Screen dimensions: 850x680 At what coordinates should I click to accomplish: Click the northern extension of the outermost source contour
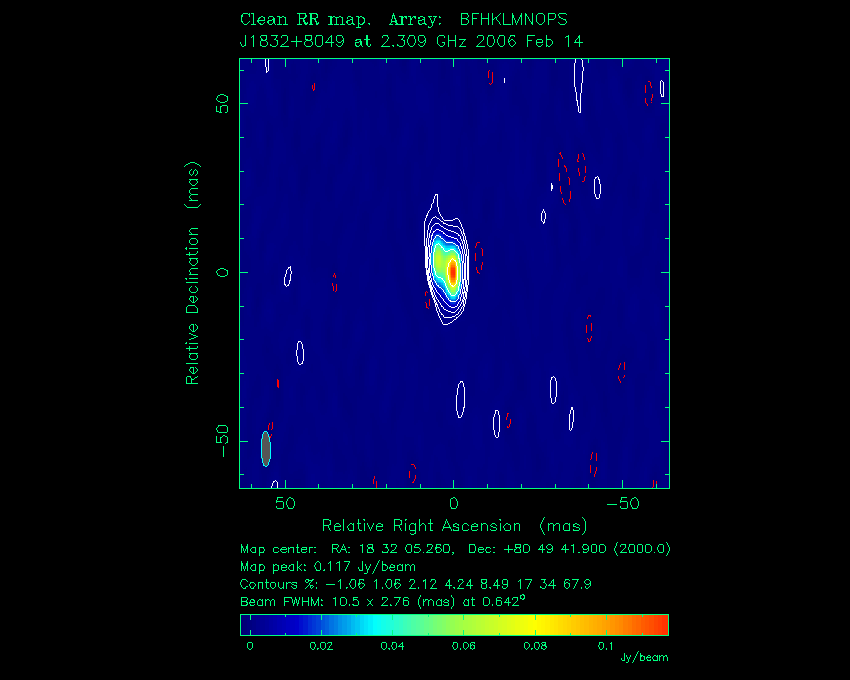(434, 206)
